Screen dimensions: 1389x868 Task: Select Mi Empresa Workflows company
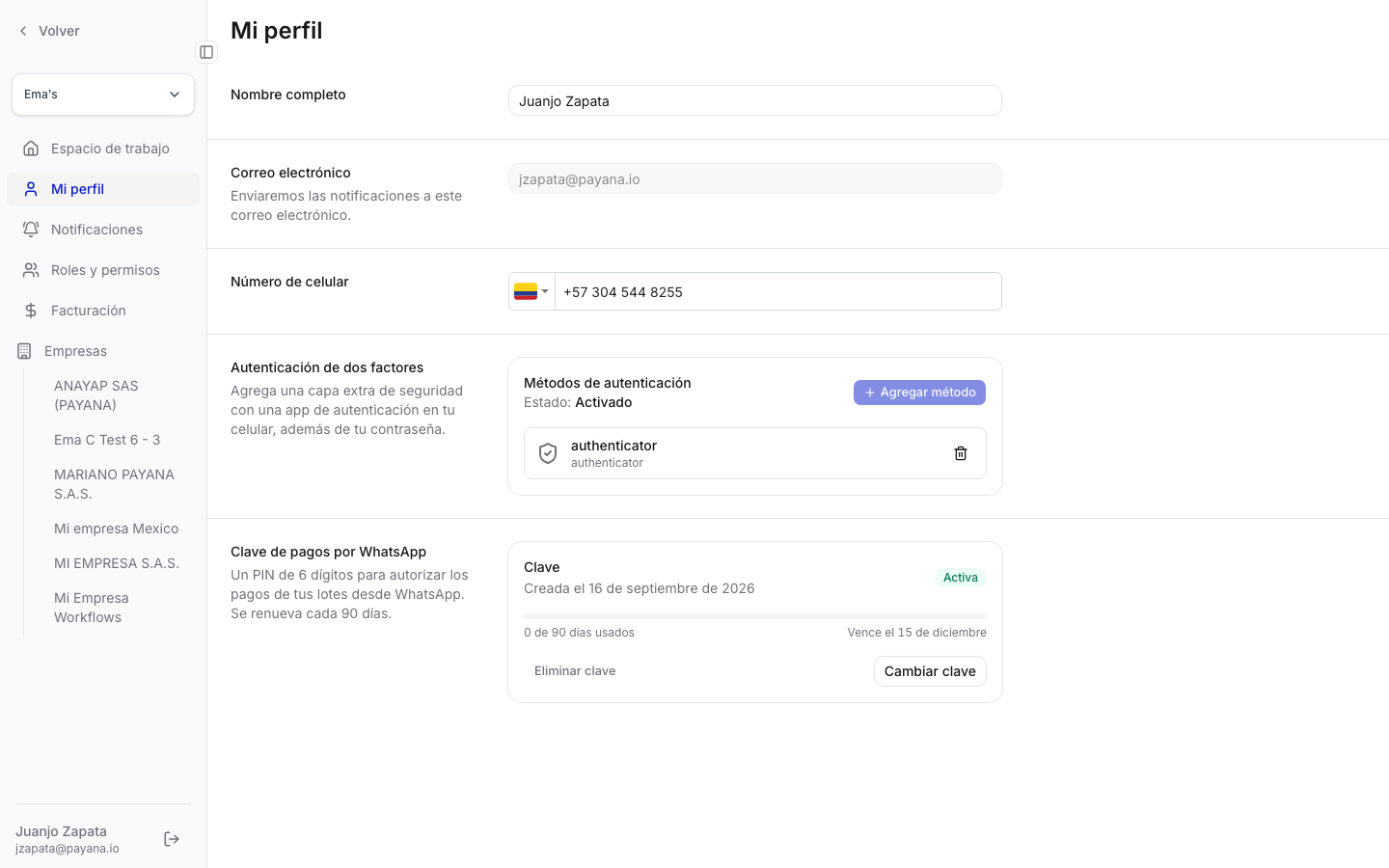92,608
